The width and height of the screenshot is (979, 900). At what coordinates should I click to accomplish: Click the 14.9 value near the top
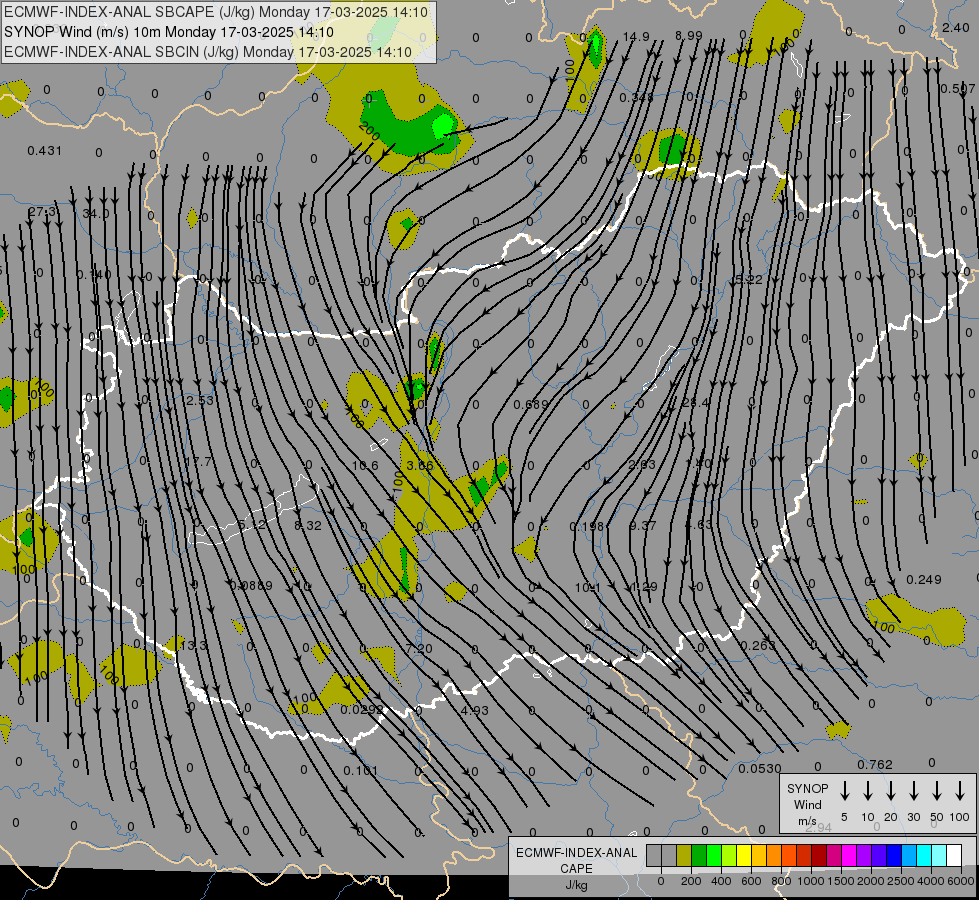(636, 37)
